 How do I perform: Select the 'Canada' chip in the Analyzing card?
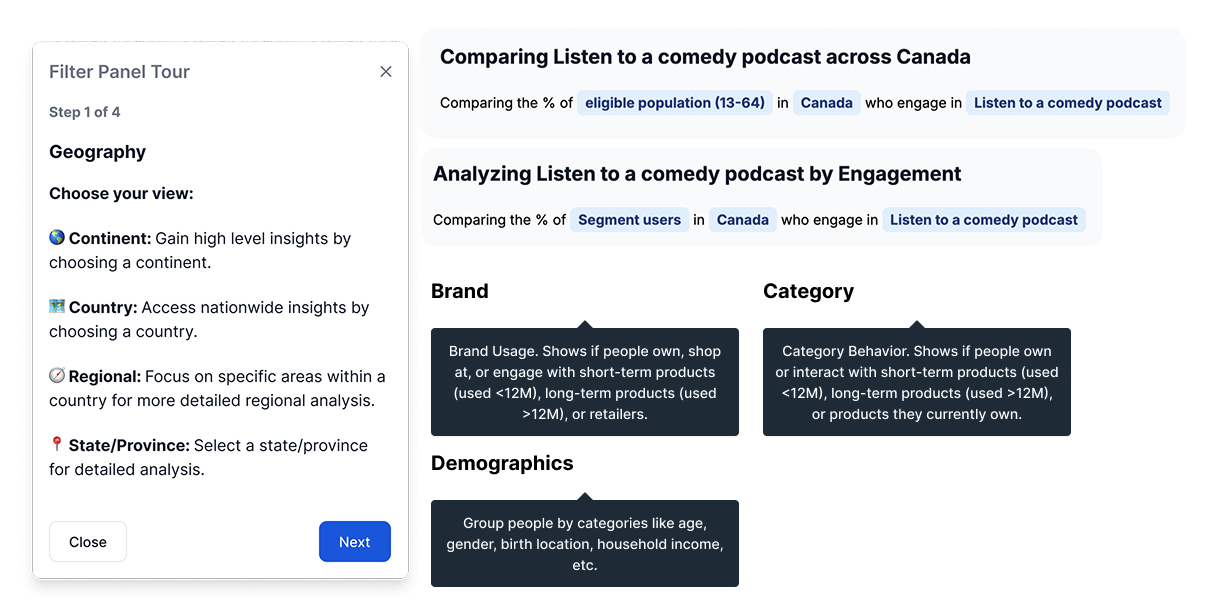(743, 220)
